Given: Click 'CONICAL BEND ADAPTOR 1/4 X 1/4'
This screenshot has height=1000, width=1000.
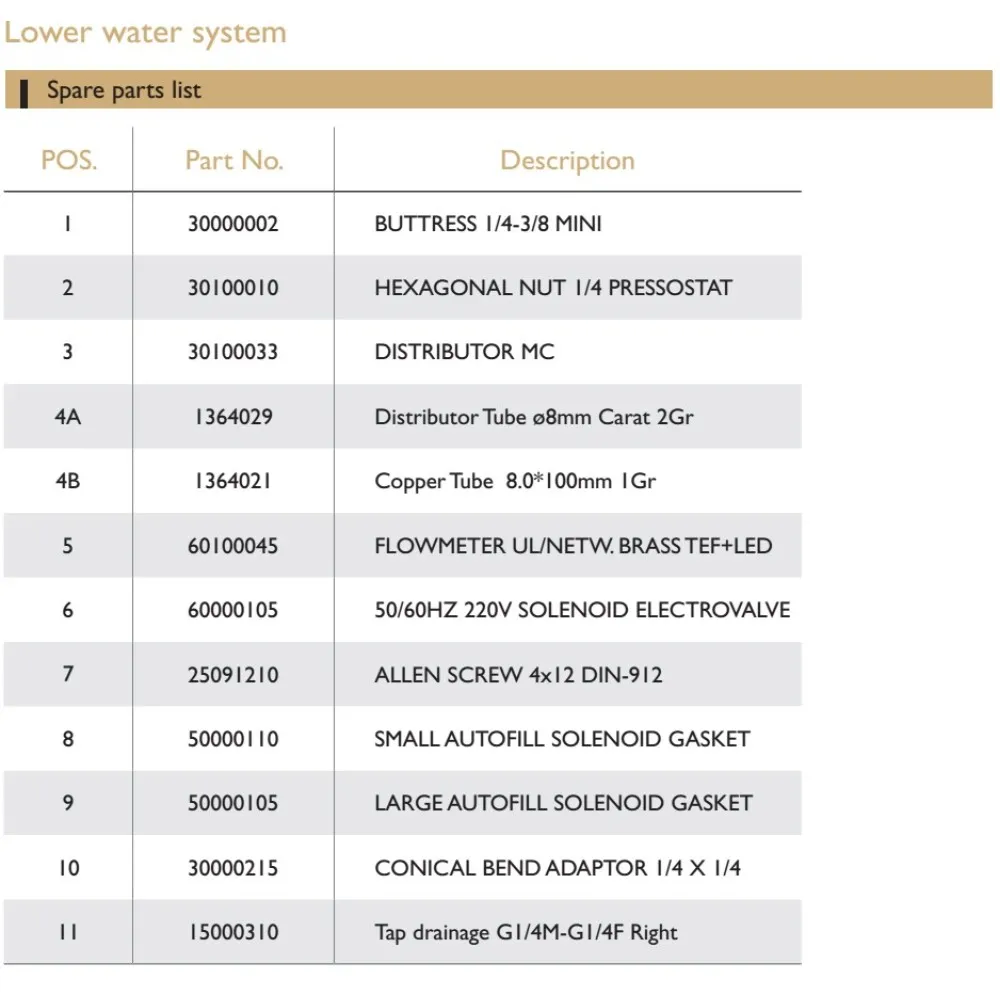Looking at the screenshot, I should tap(557, 868).
